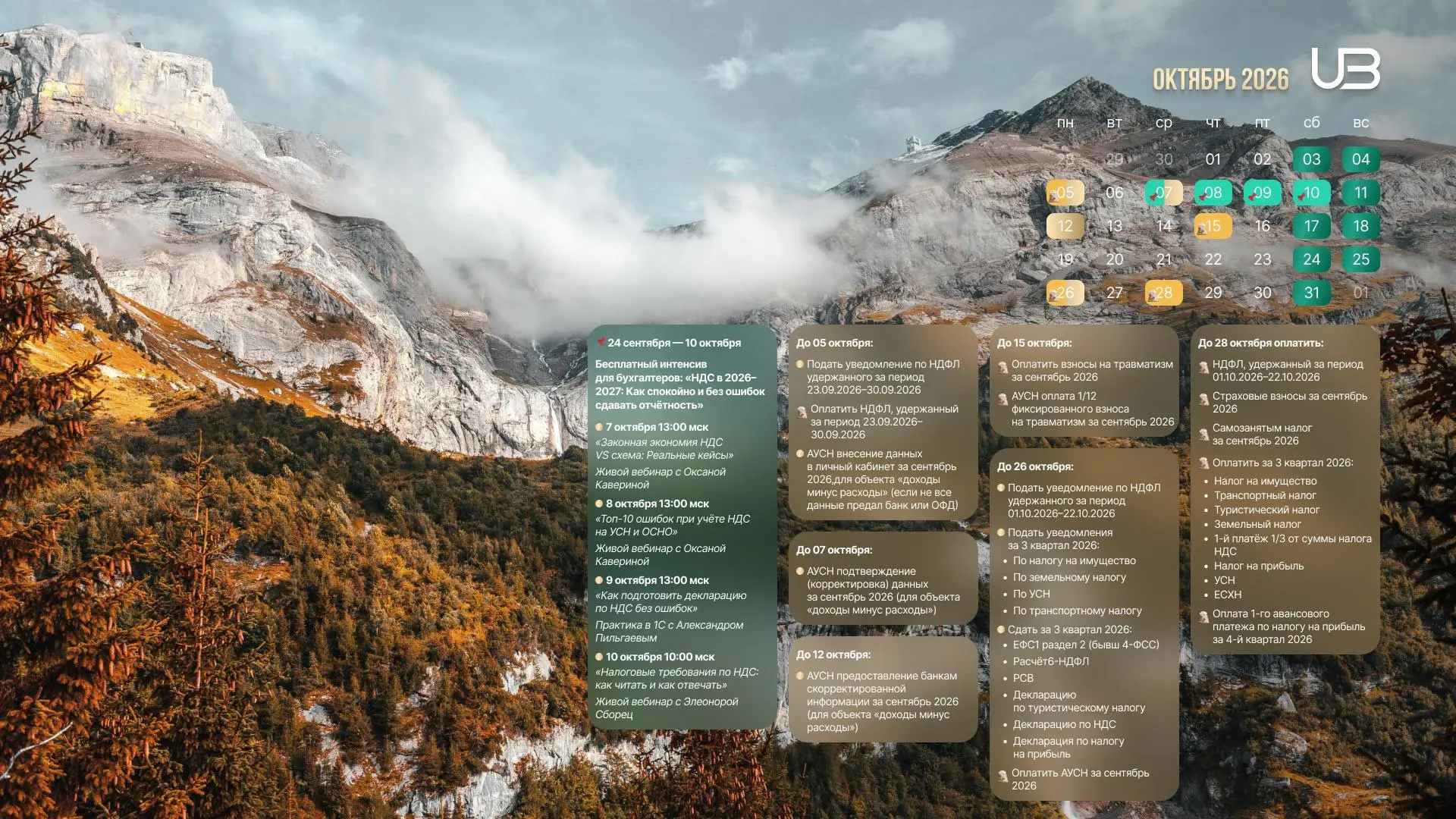This screenshot has width=1456, height=819.
Task: Select the green 31 date cell
Action: pyautogui.click(x=1311, y=293)
